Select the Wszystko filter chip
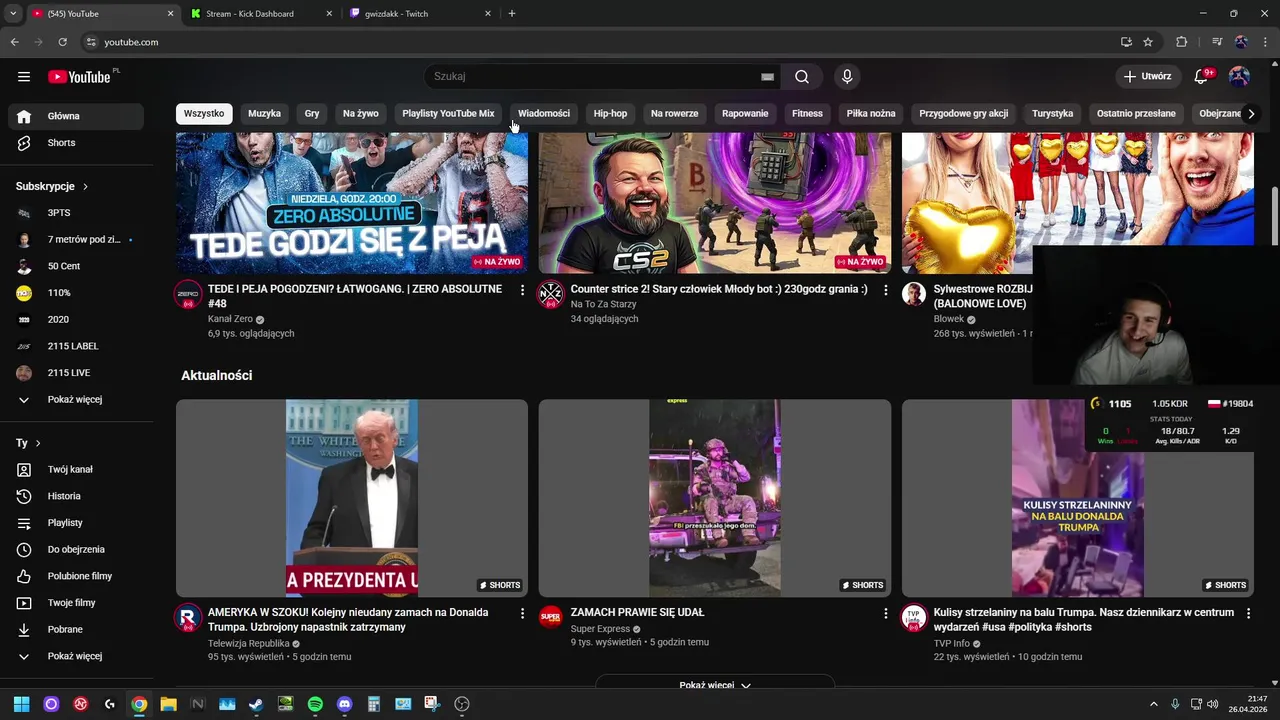 [x=204, y=114]
